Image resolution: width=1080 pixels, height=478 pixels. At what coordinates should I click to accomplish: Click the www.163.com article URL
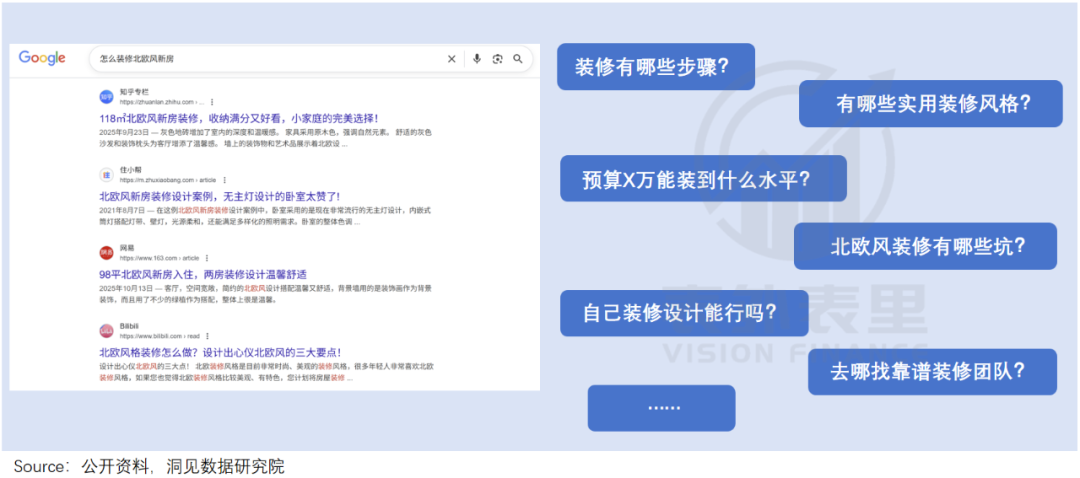[159, 258]
